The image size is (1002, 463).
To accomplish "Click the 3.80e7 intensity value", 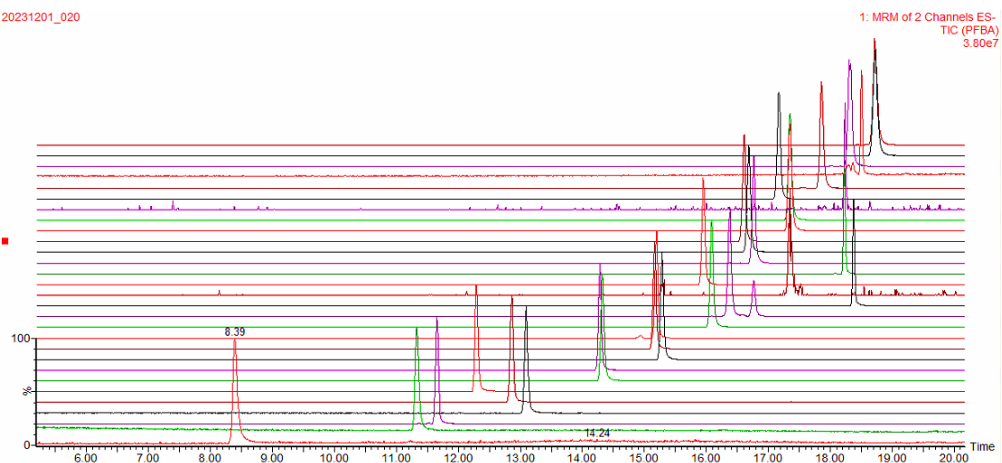I will 979,43.
